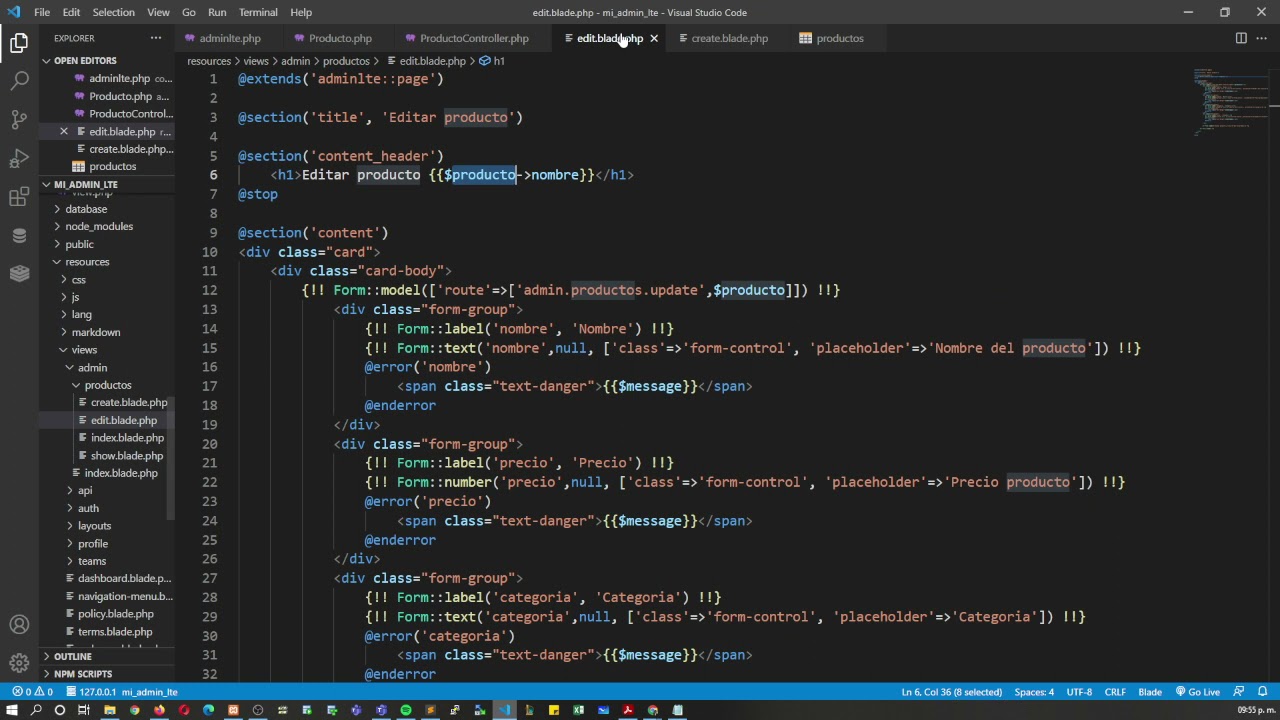
Task: Open the Windows Start menu
Action: 12,711
